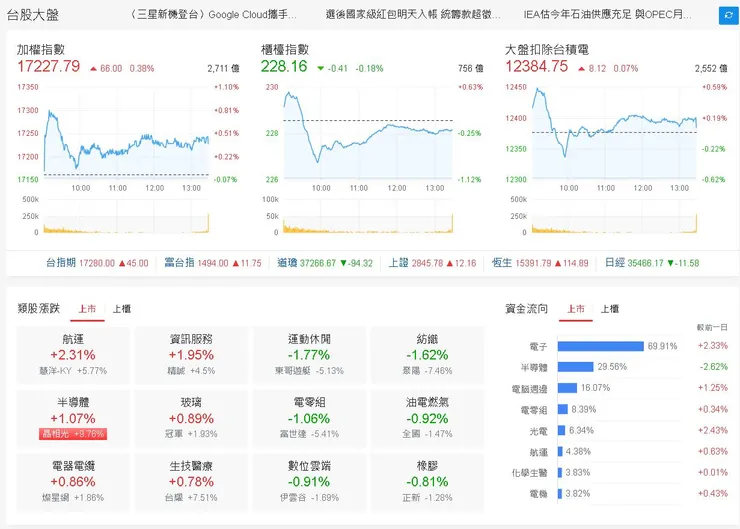The image size is (740, 529).
Task: Switch to 上櫃 tab under 資金流向
Action: point(609,309)
